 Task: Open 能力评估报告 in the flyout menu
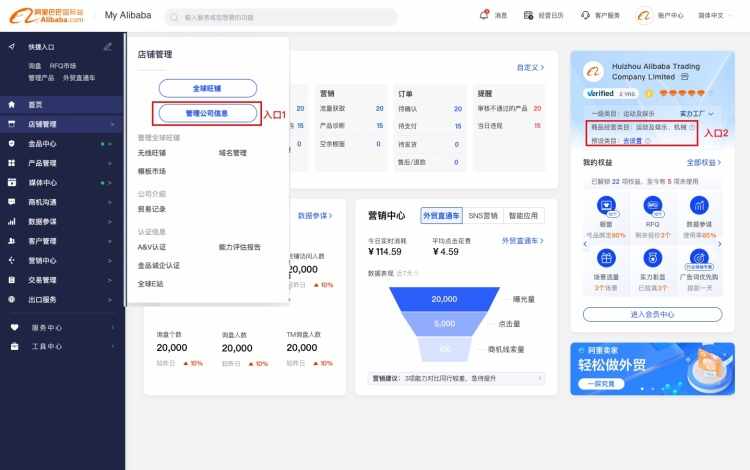(240, 247)
